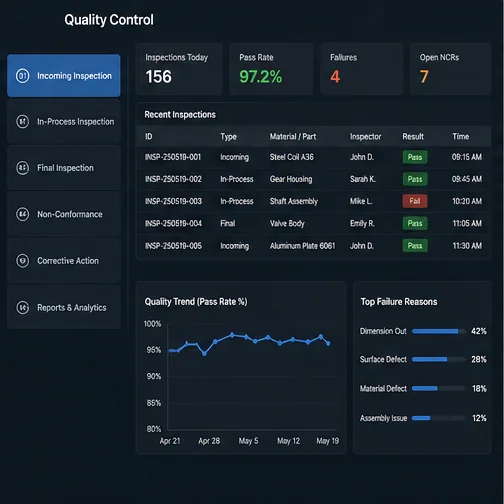
Task: Click the 10:20 AM time cell
Action: click(467, 201)
